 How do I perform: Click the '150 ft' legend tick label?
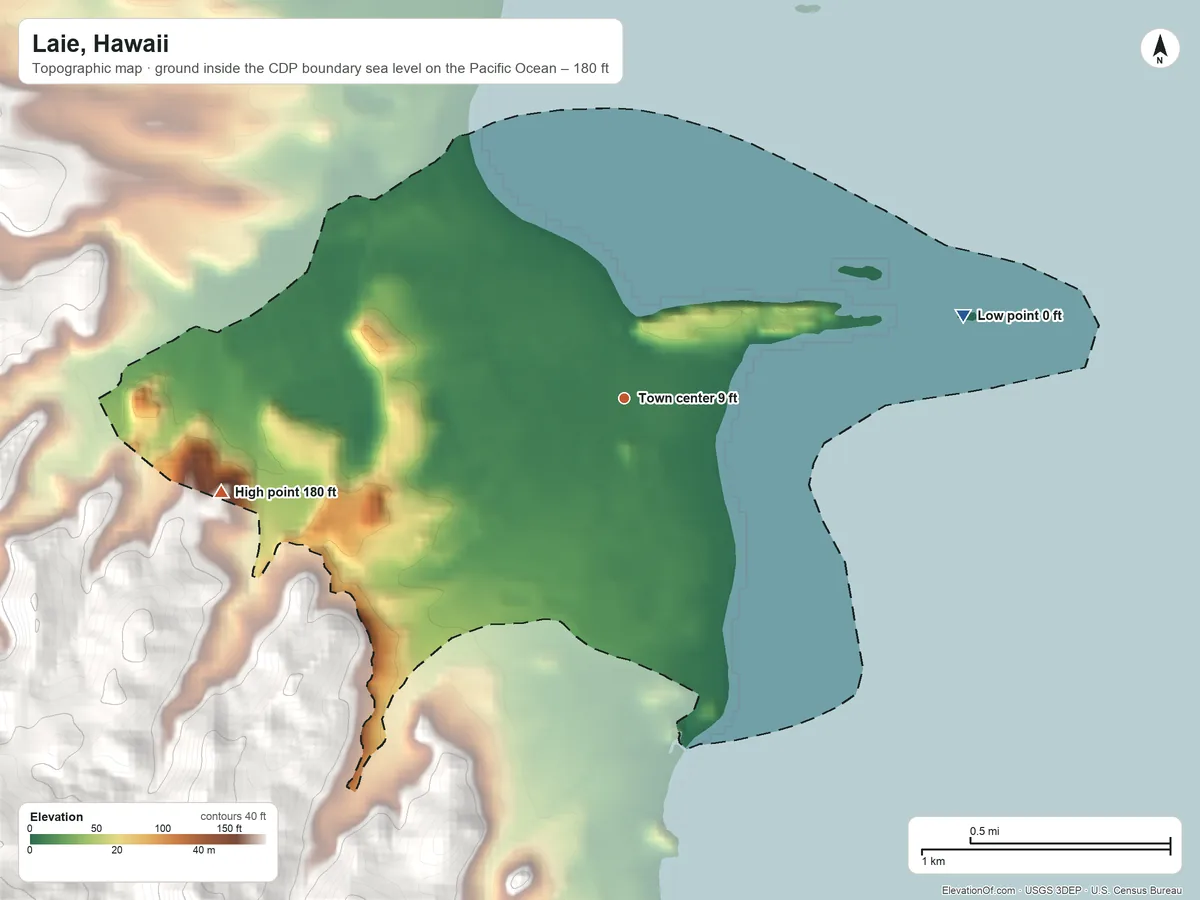coord(230,828)
